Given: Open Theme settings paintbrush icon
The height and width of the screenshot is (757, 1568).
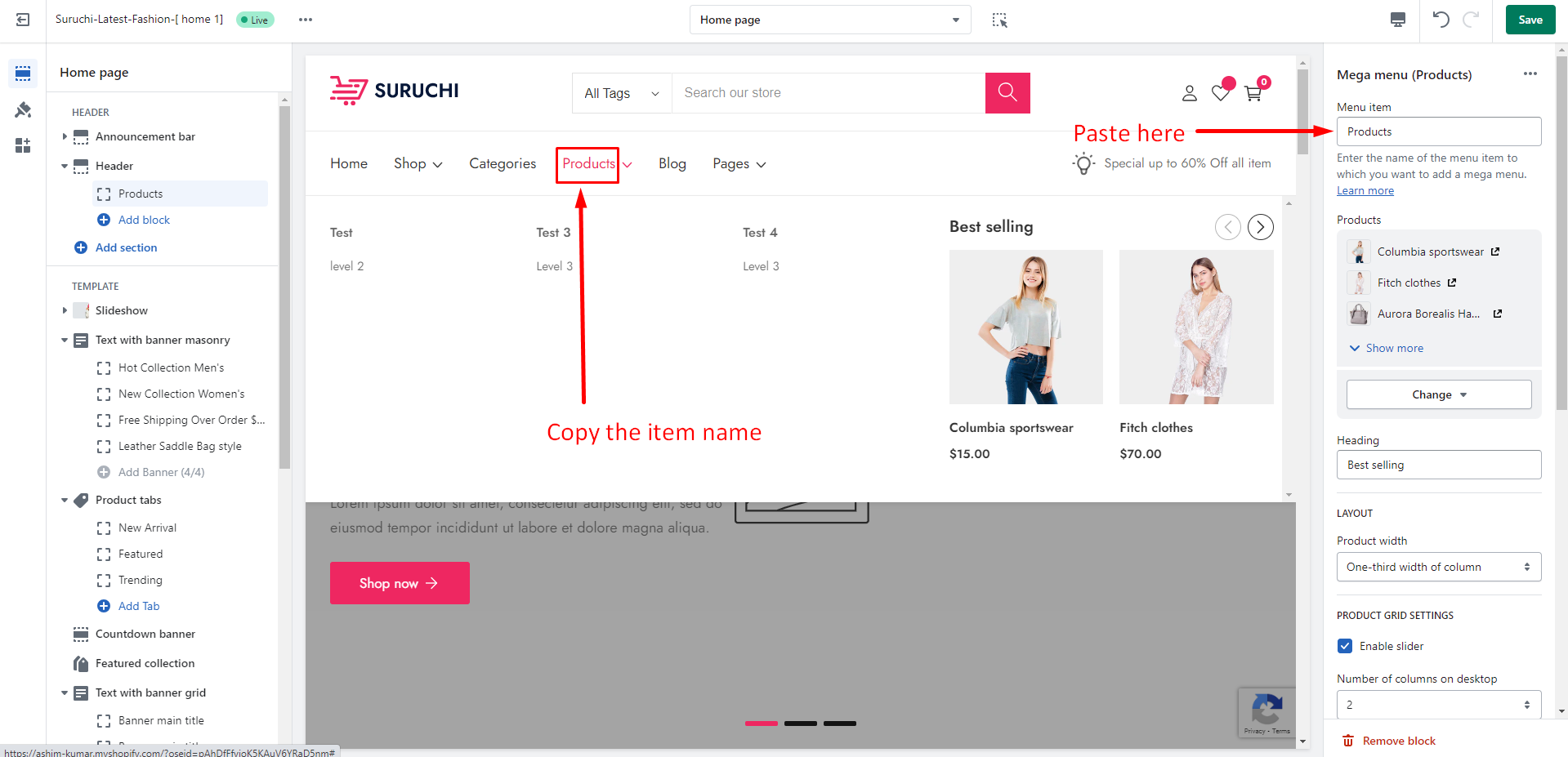Looking at the screenshot, I should point(23,109).
